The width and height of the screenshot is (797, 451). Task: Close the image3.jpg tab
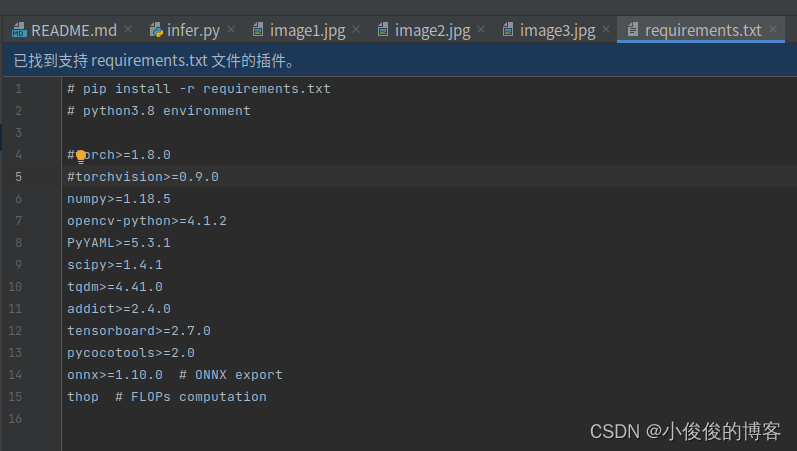click(x=606, y=29)
